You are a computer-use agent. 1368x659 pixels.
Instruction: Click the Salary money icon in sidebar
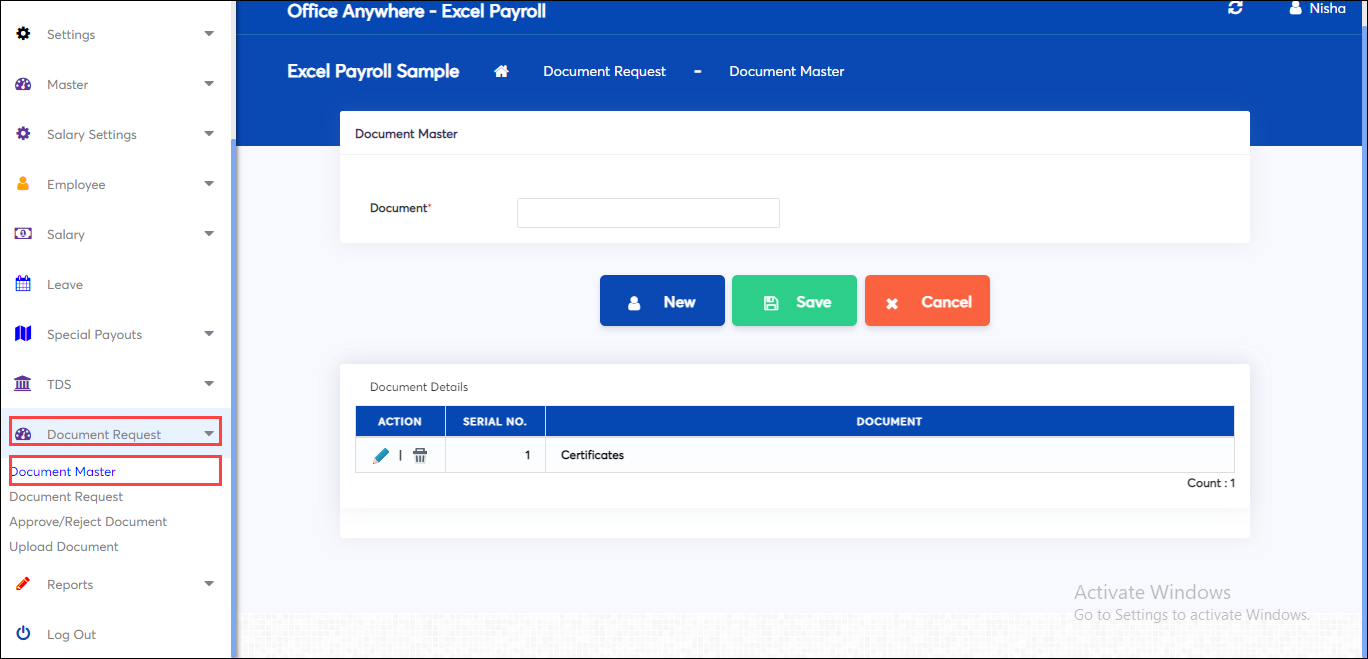[x=23, y=234]
